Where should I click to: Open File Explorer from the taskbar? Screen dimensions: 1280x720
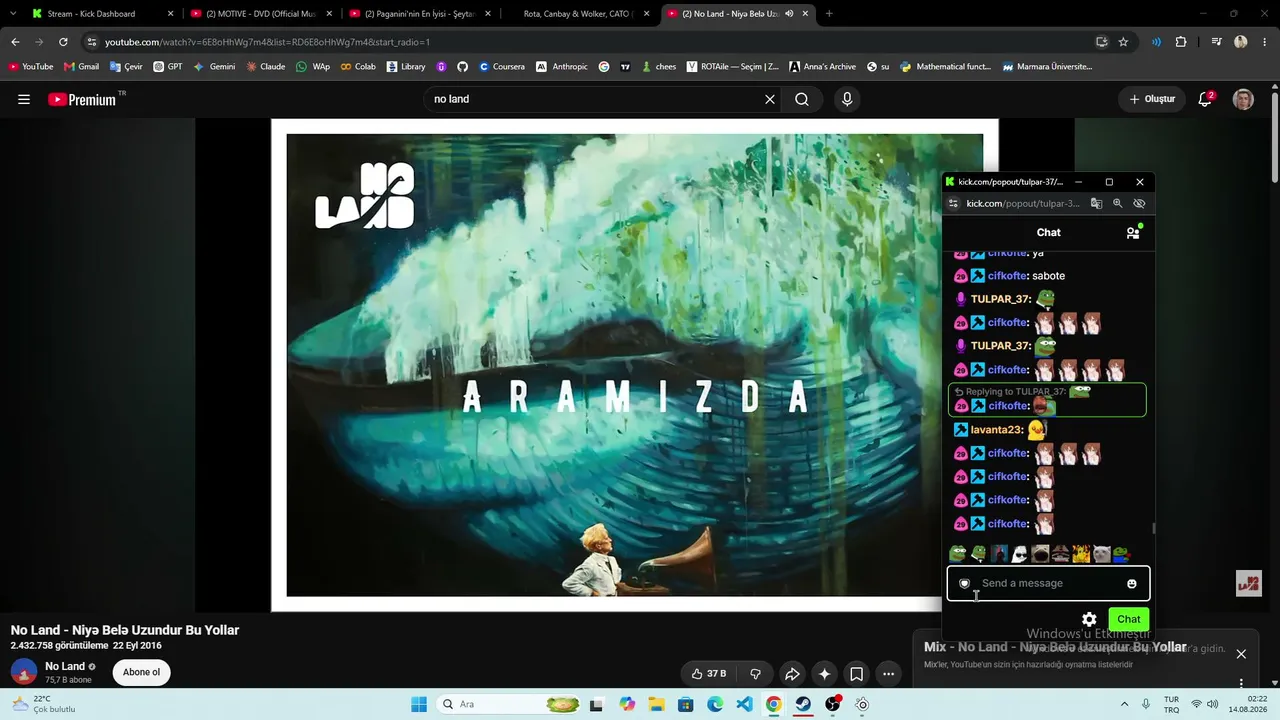(656, 704)
